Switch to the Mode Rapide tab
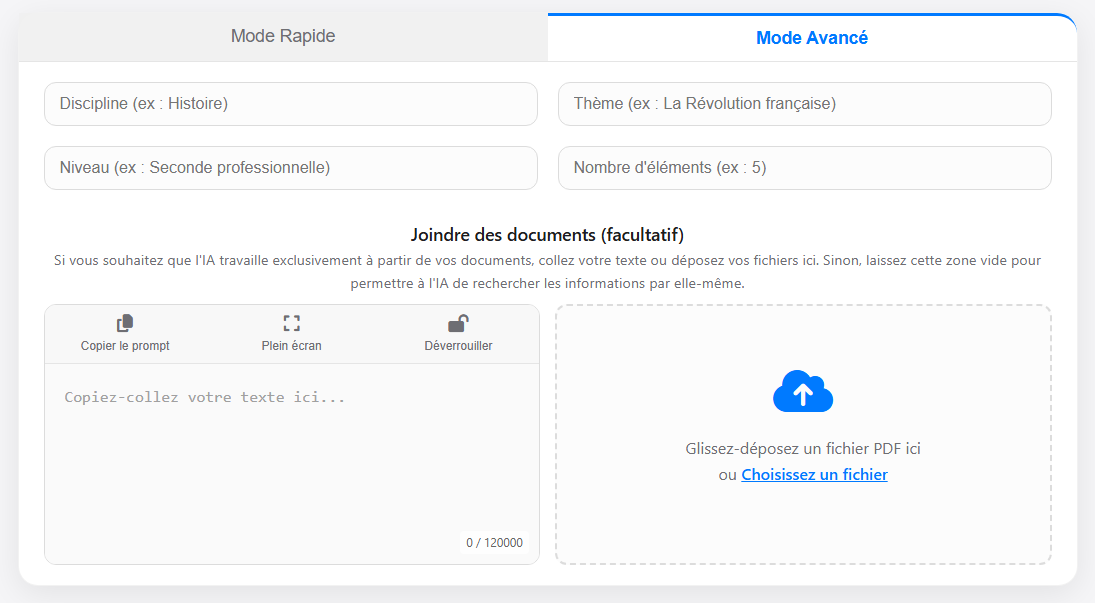The image size is (1095, 603). pos(283,37)
